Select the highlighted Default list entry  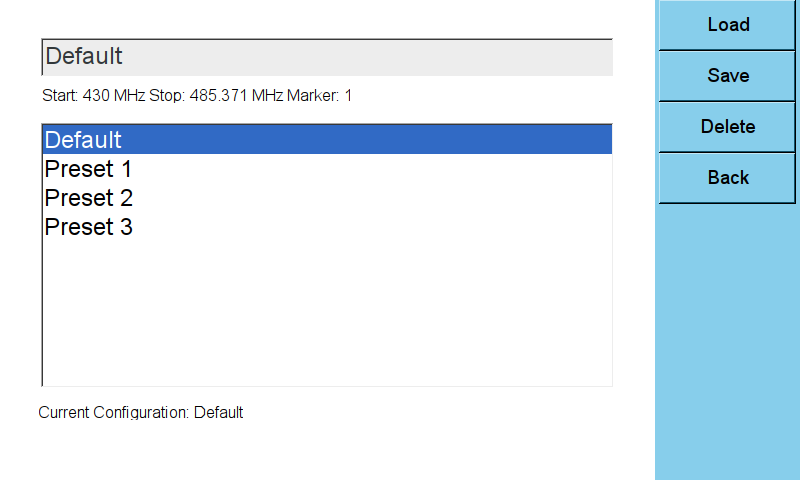327,140
